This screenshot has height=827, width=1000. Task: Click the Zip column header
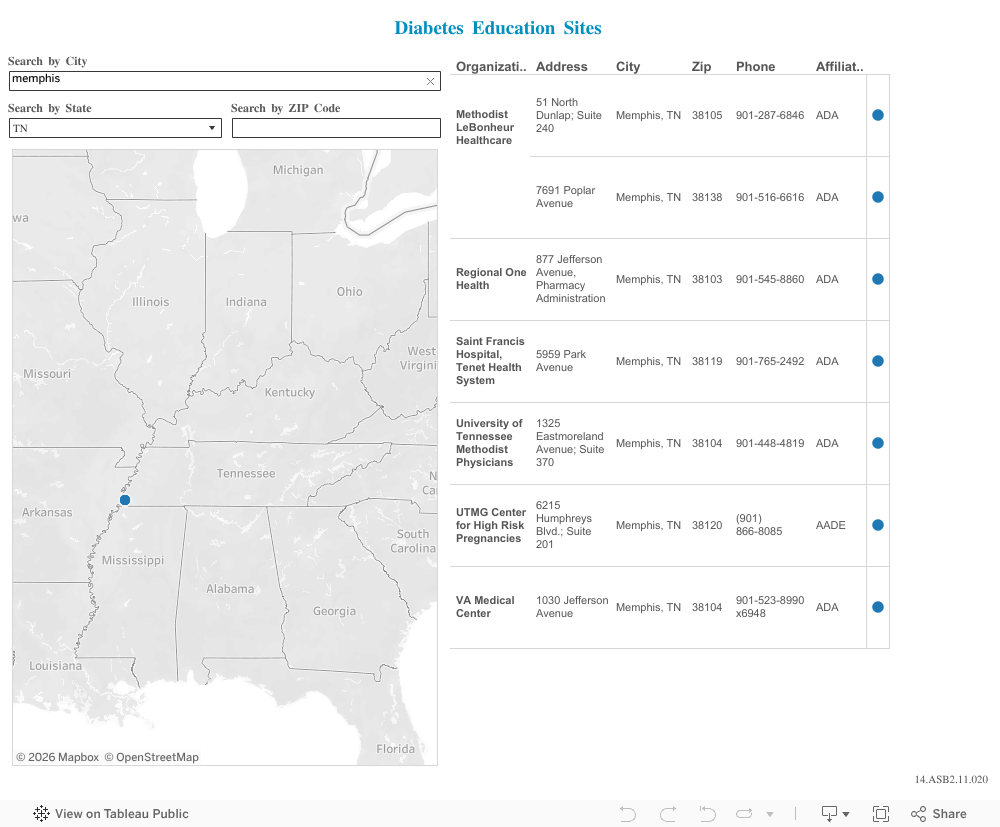[x=701, y=67]
